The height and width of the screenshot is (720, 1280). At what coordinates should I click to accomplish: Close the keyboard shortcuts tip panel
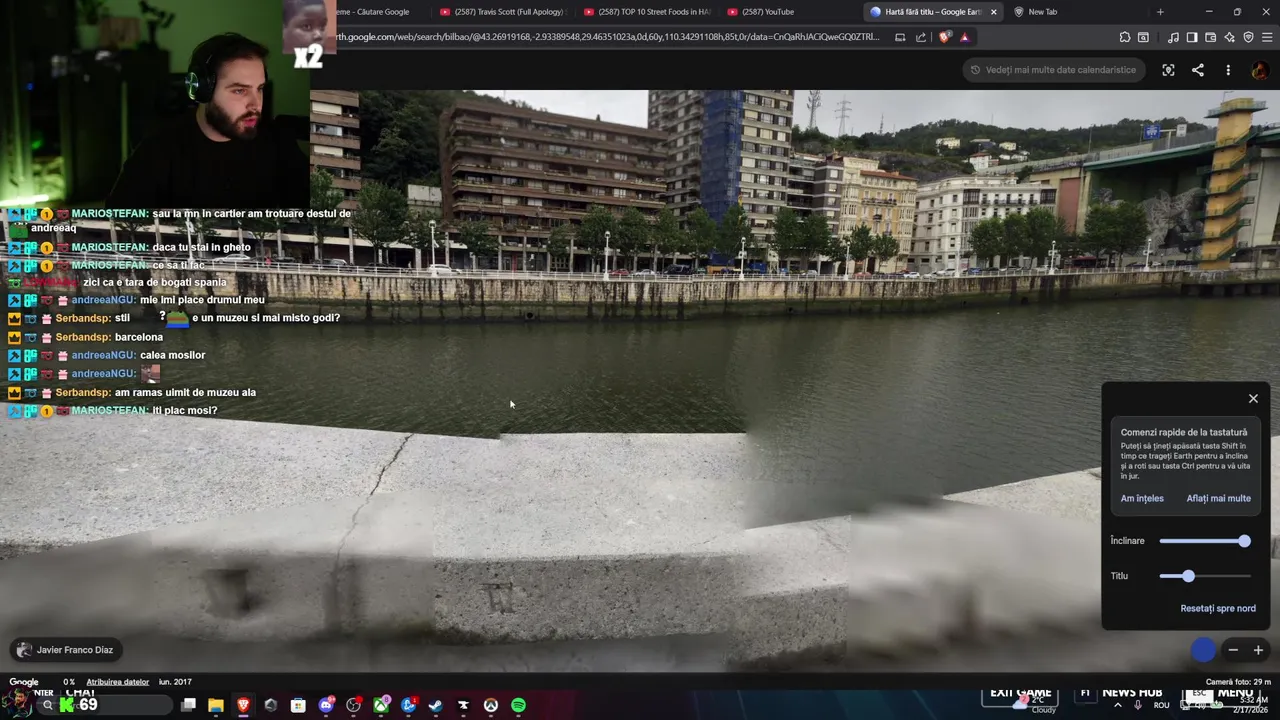1253,399
